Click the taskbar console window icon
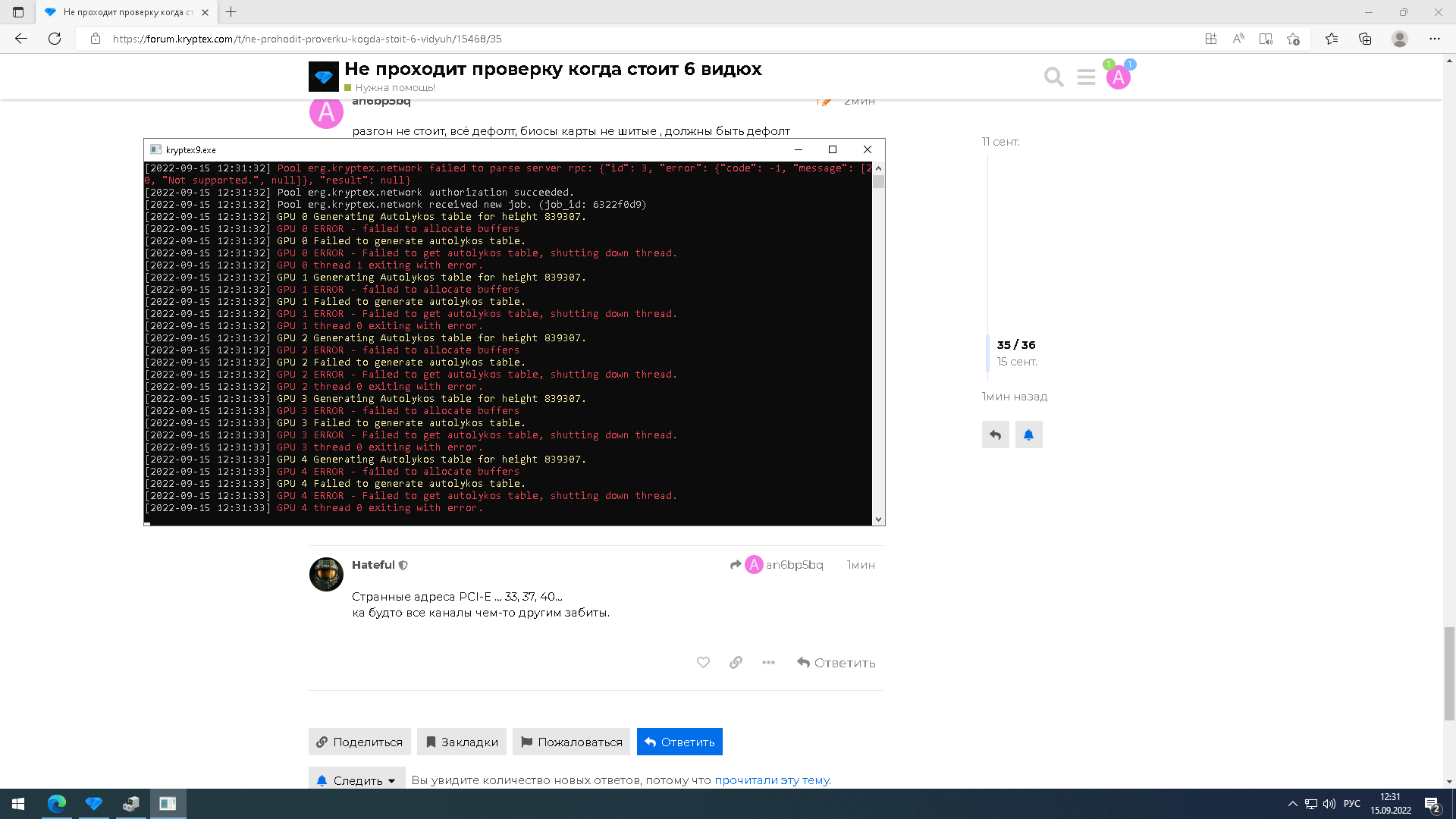The height and width of the screenshot is (819, 1456). pos(168,804)
